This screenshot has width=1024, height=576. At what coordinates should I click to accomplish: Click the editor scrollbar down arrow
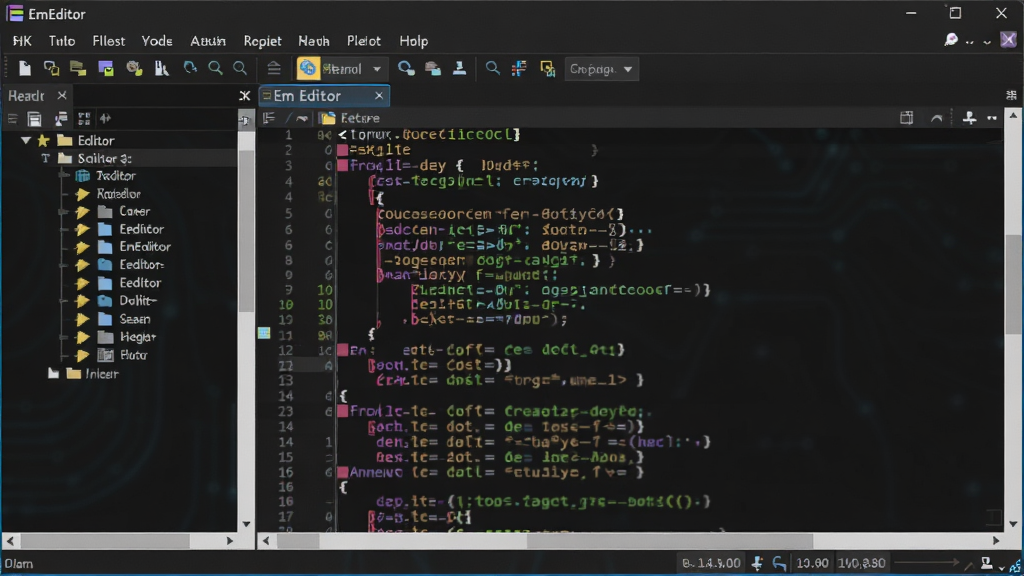[x=1013, y=524]
